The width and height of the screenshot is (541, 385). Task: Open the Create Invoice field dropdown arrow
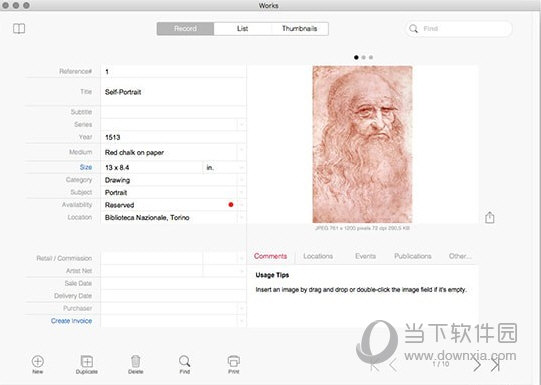point(242,320)
